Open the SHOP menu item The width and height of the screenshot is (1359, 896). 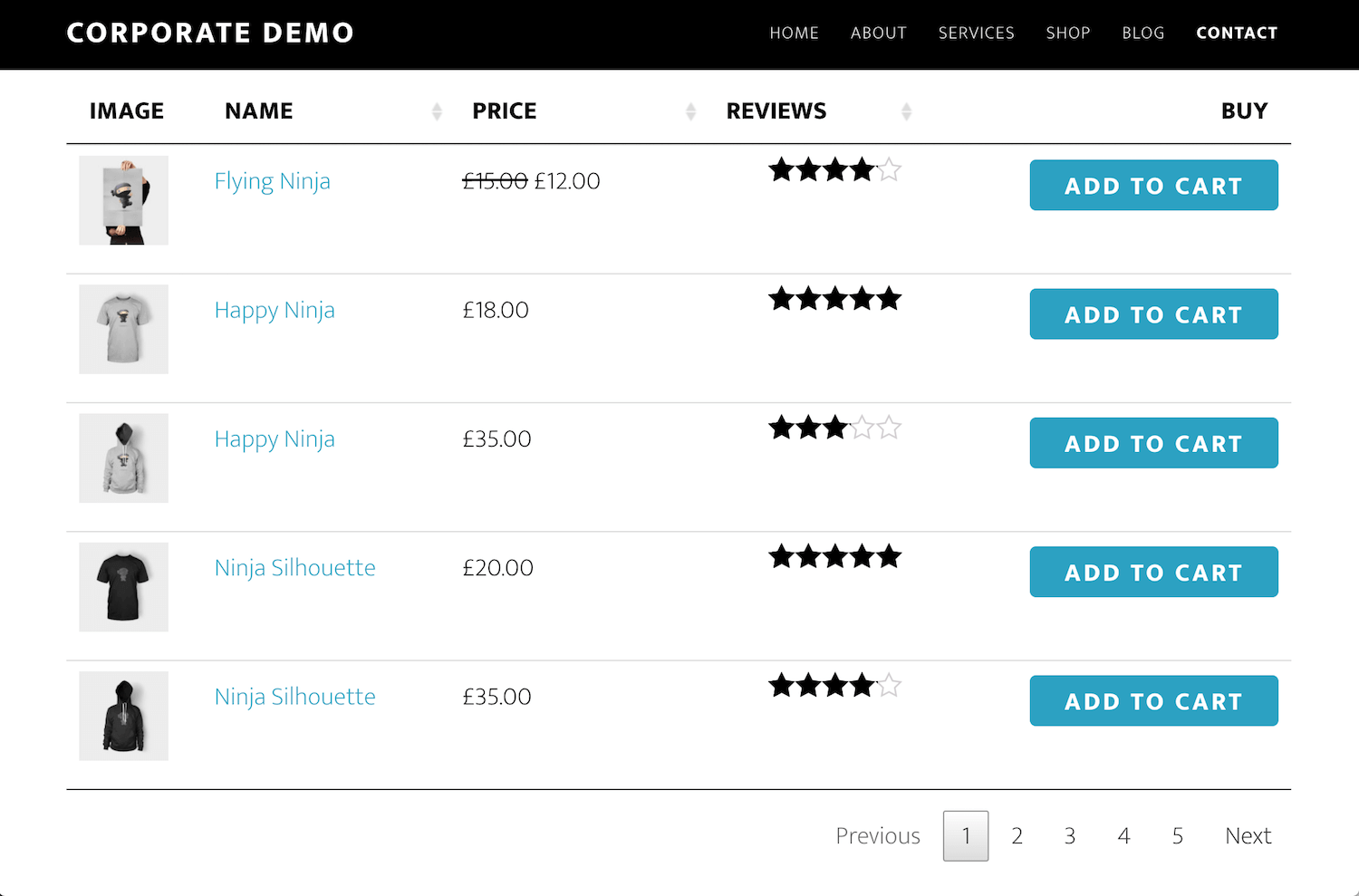click(x=1067, y=33)
